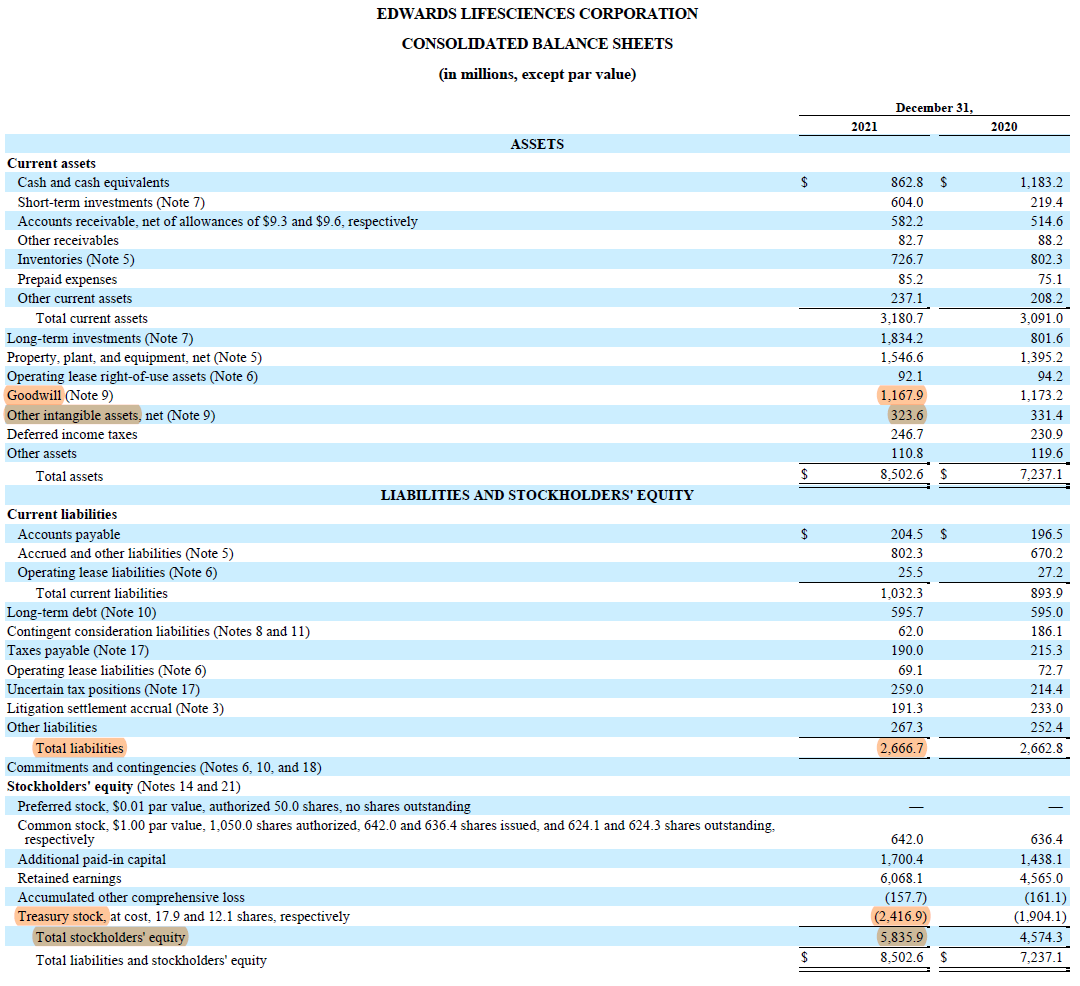This screenshot has width=1080, height=986.
Task: Click 'Long-term debt (Note 10)' label
Action: (81, 613)
